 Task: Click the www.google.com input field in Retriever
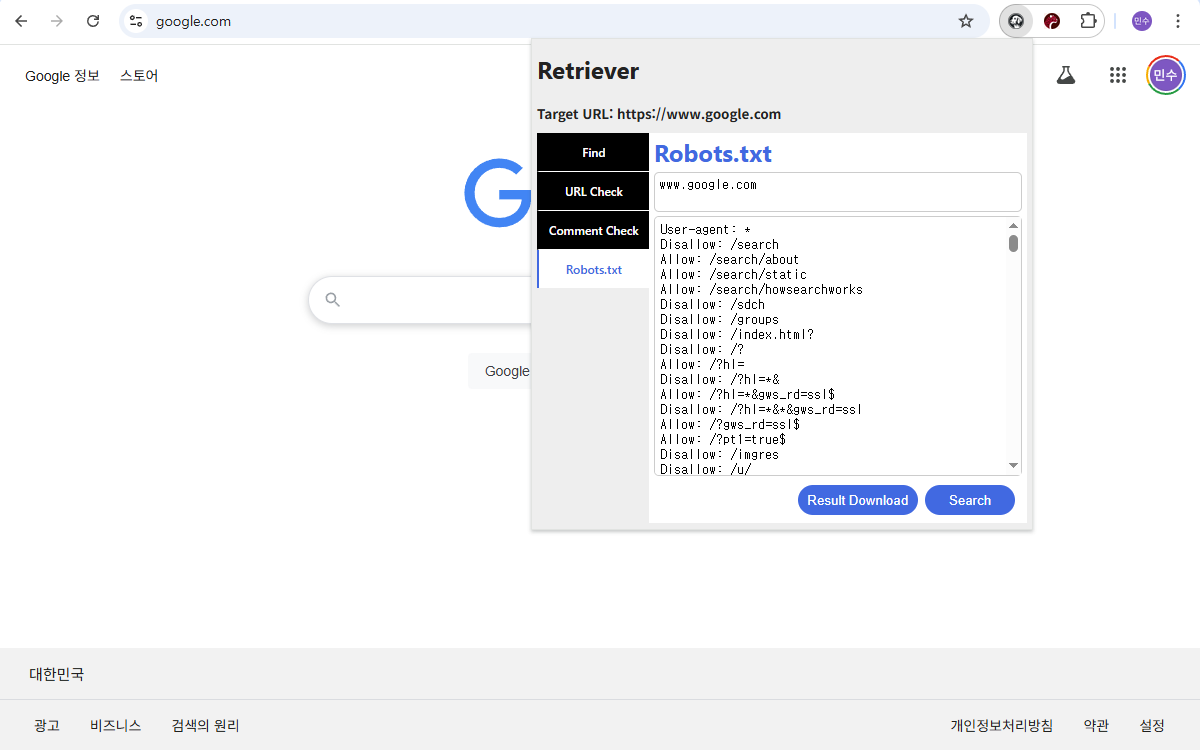coord(837,191)
